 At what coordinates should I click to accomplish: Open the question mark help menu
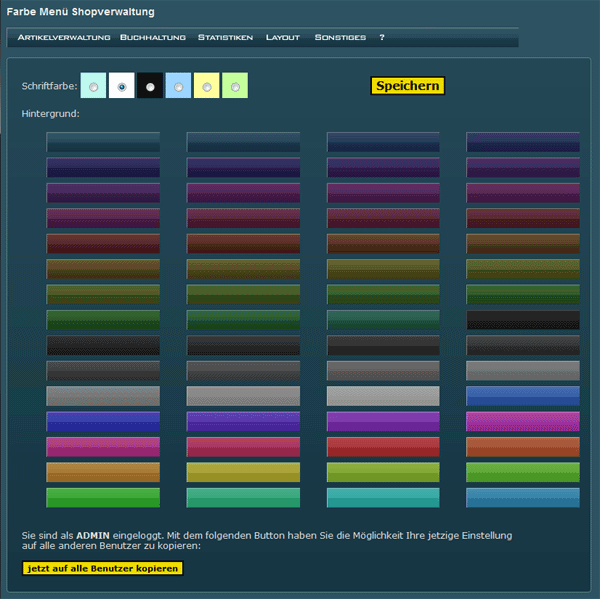(382, 38)
